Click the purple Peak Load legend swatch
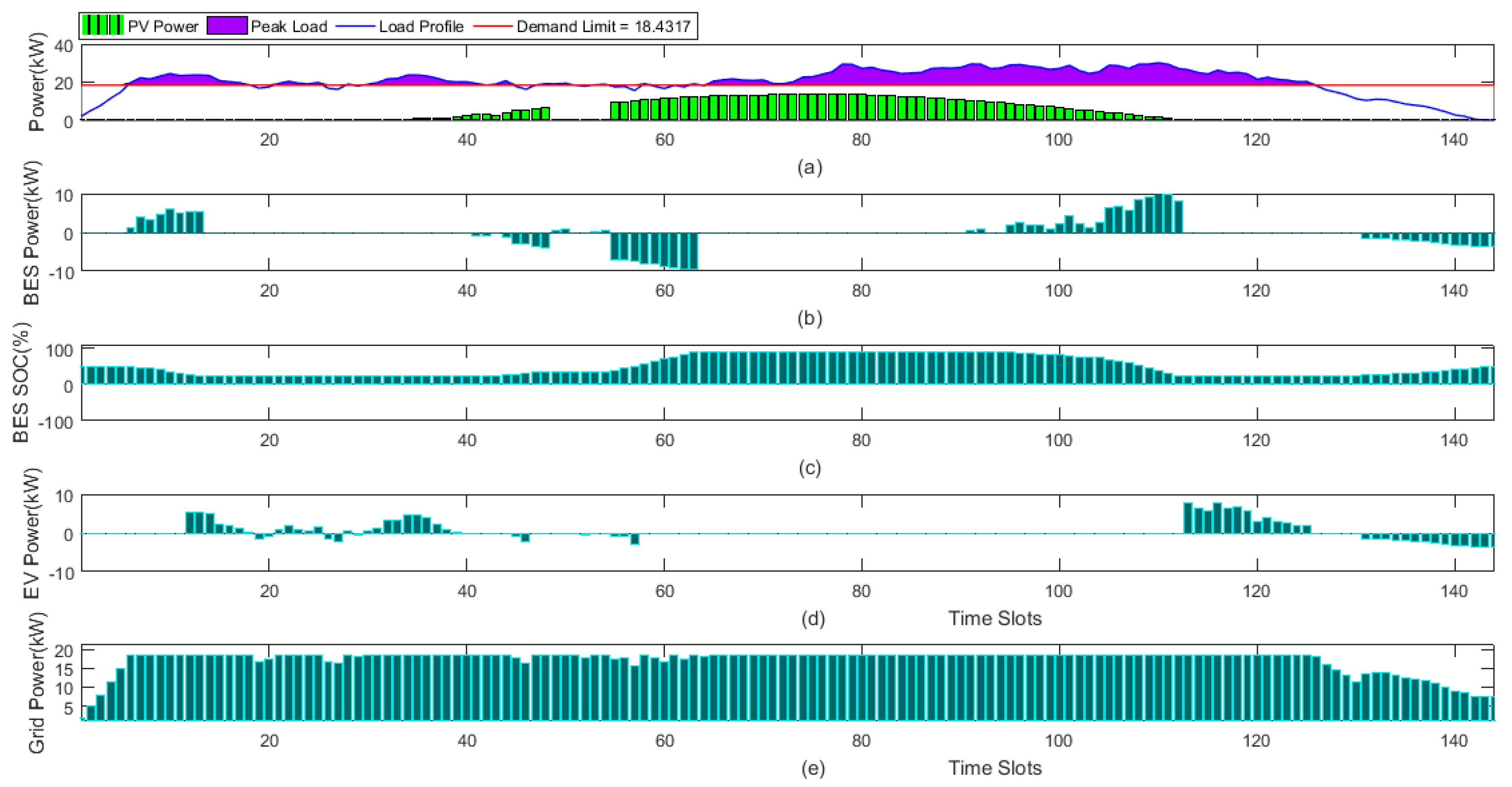Viewport: 1512px width, 787px height. 226,26
